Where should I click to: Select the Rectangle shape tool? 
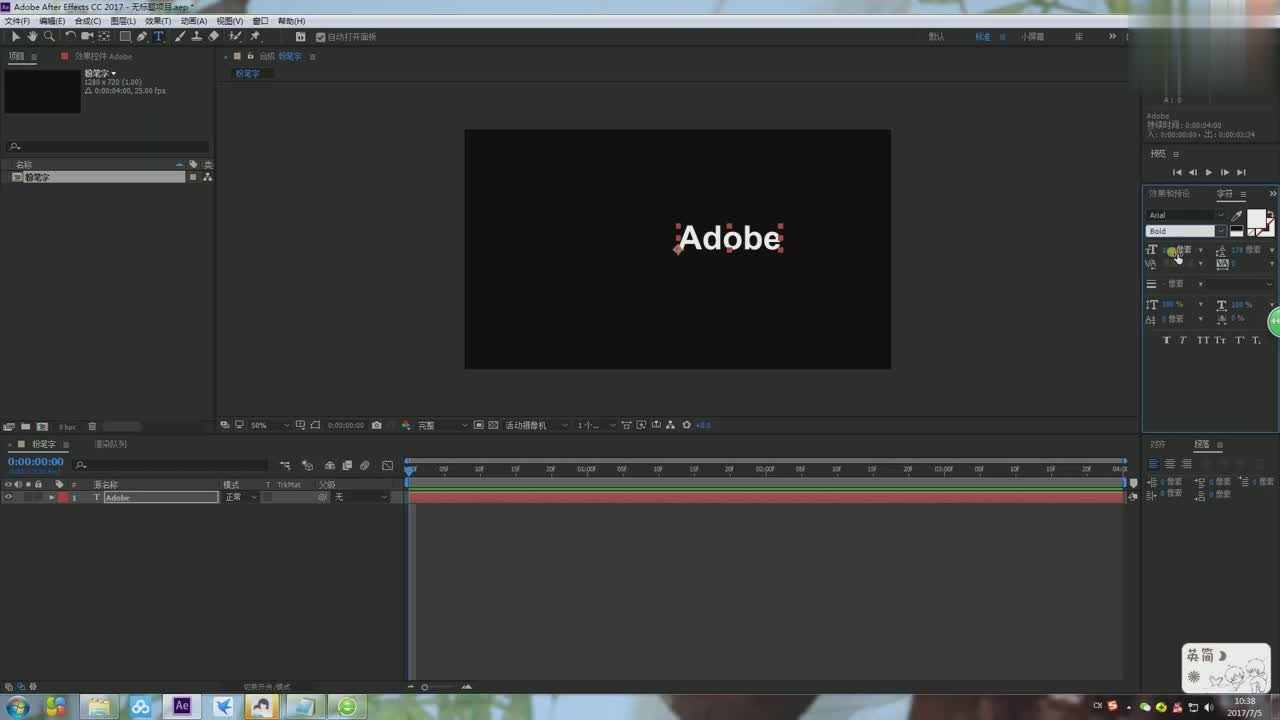(125, 37)
